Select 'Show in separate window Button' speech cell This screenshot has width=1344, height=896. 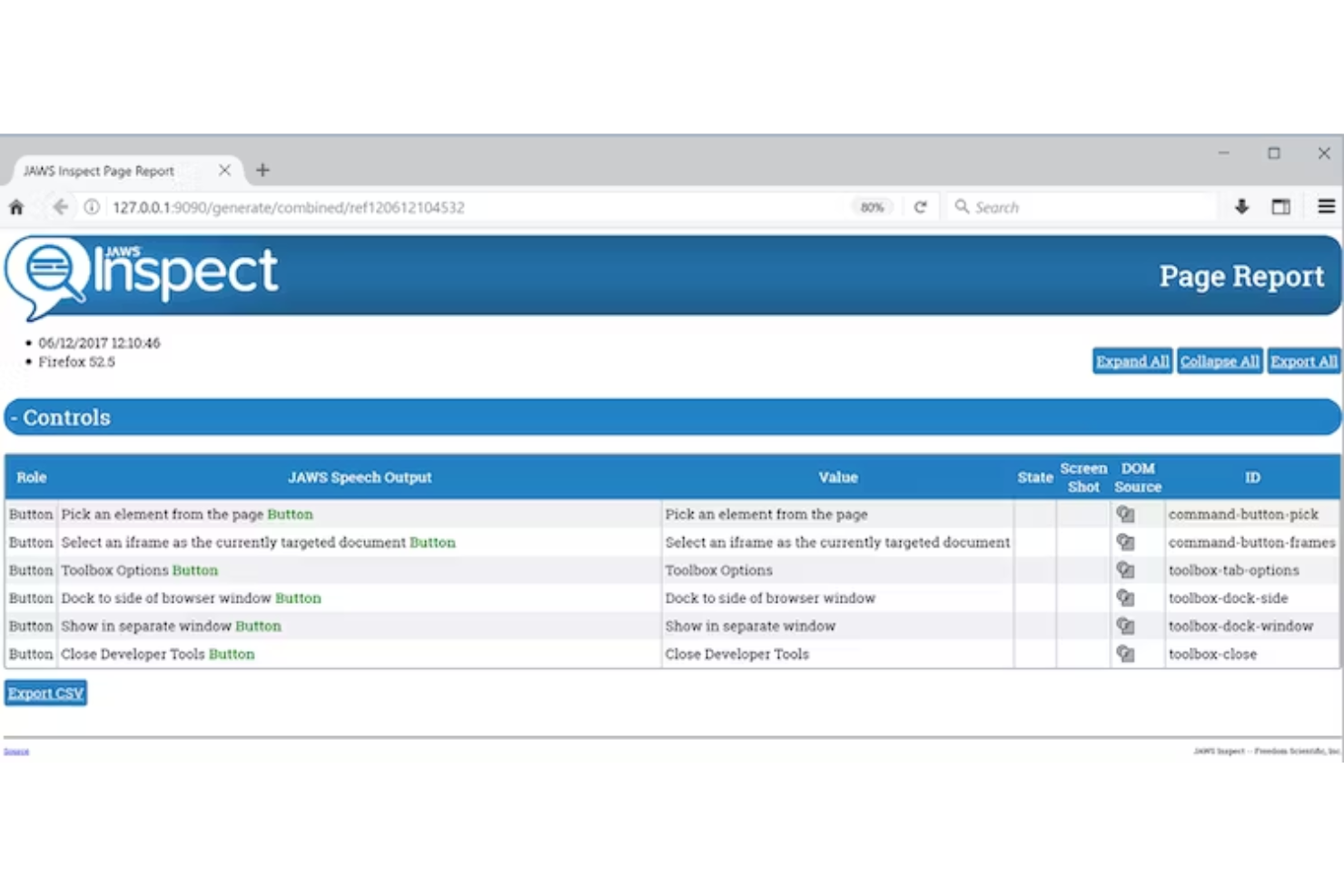(360, 626)
